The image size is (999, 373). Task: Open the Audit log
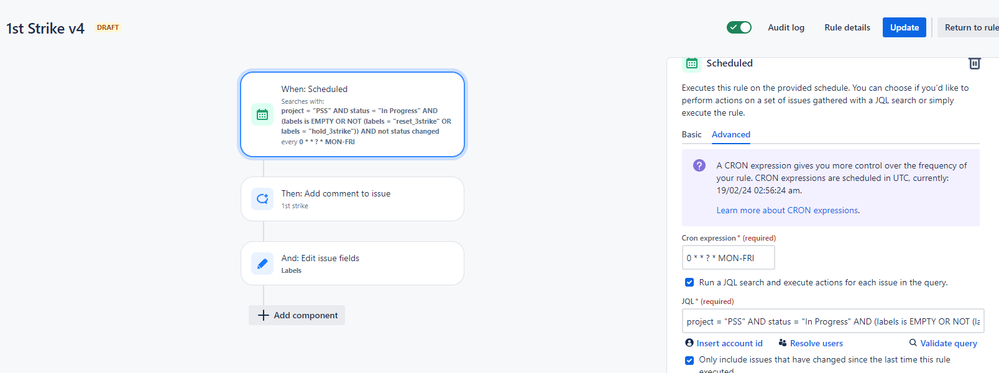[x=786, y=27]
